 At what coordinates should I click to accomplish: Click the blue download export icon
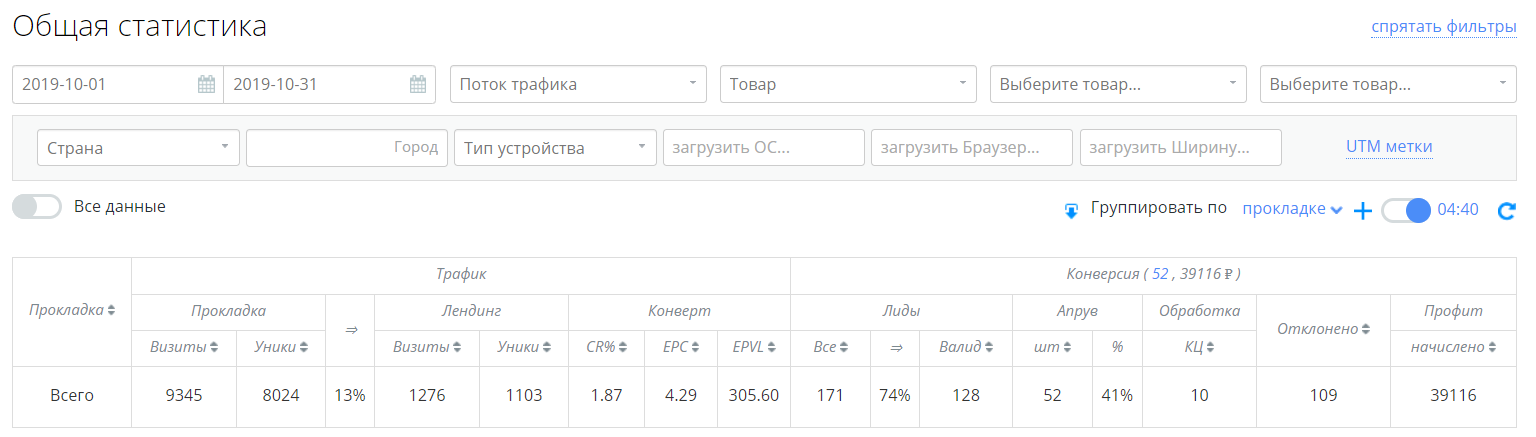pos(1071,210)
